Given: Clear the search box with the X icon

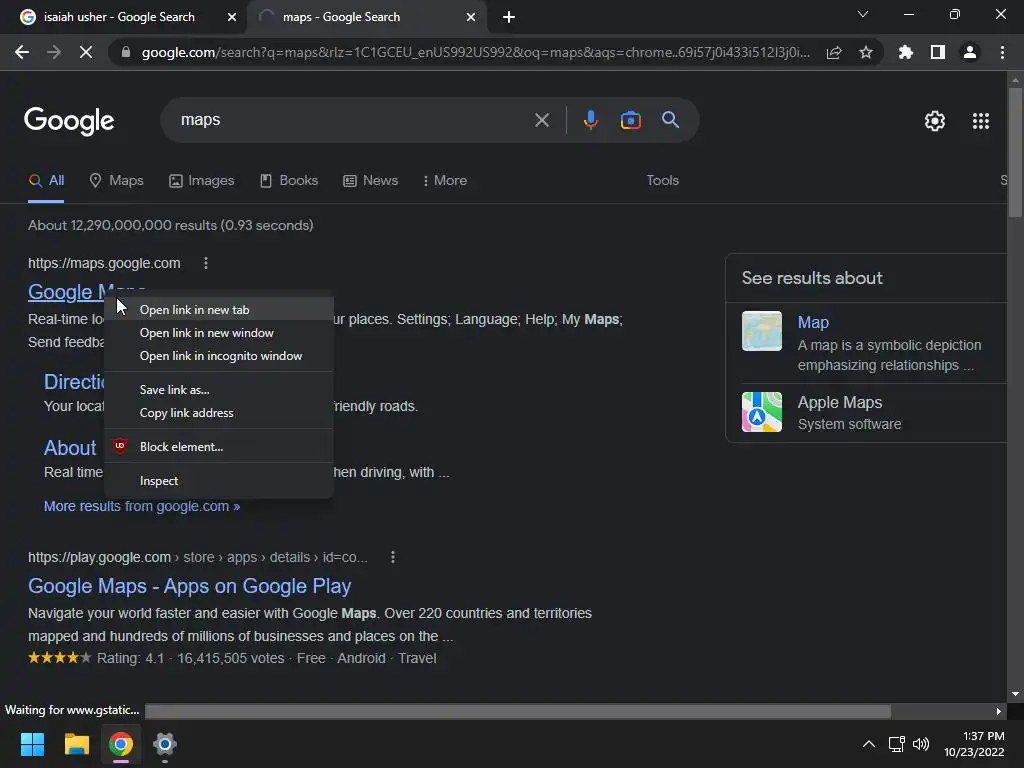Looking at the screenshot, I should pyautogui.click(x=541, y=120).
